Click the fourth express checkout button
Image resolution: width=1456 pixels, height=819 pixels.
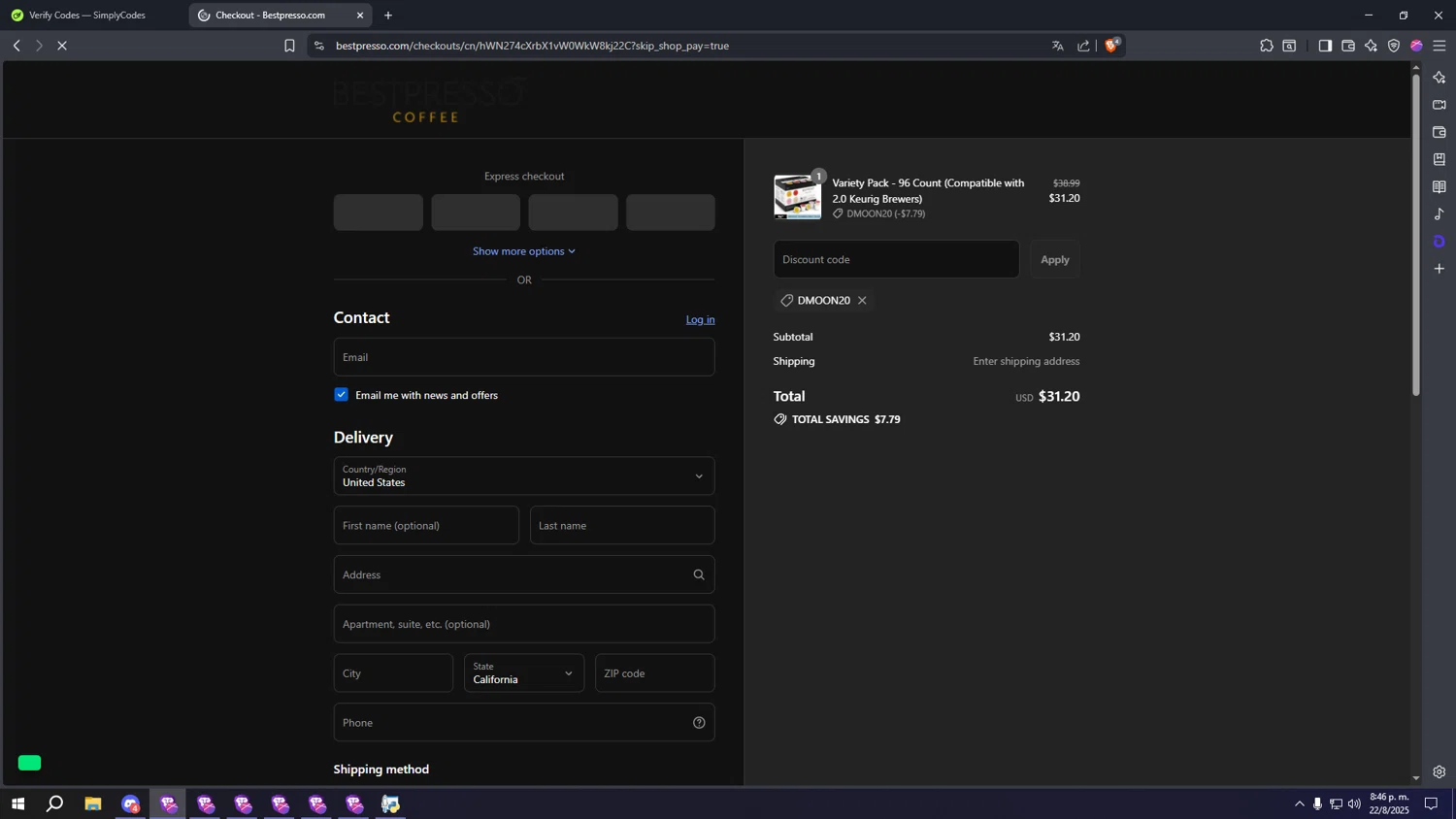click(x=671, y=213)
